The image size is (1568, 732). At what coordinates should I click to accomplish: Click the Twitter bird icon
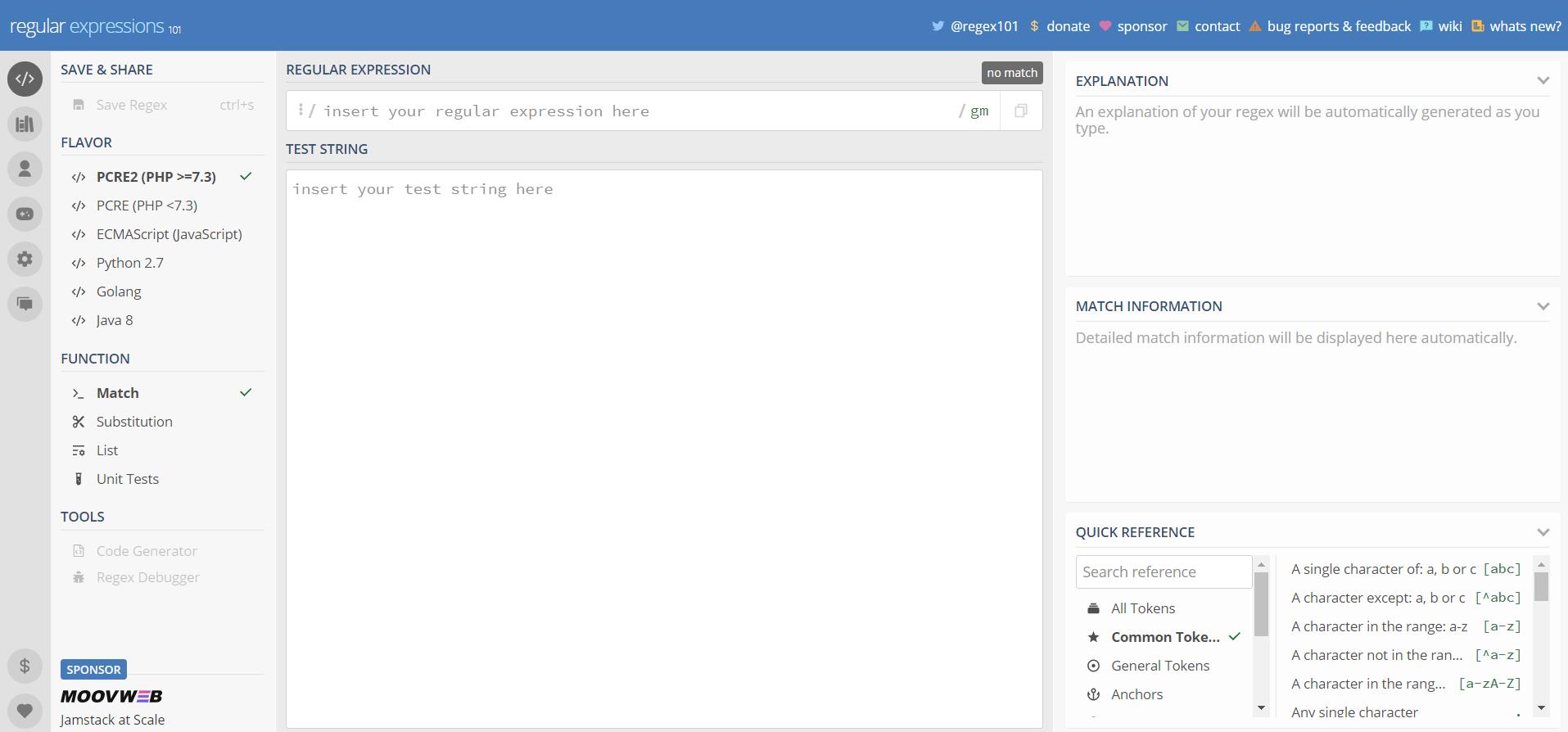point(938,26)
